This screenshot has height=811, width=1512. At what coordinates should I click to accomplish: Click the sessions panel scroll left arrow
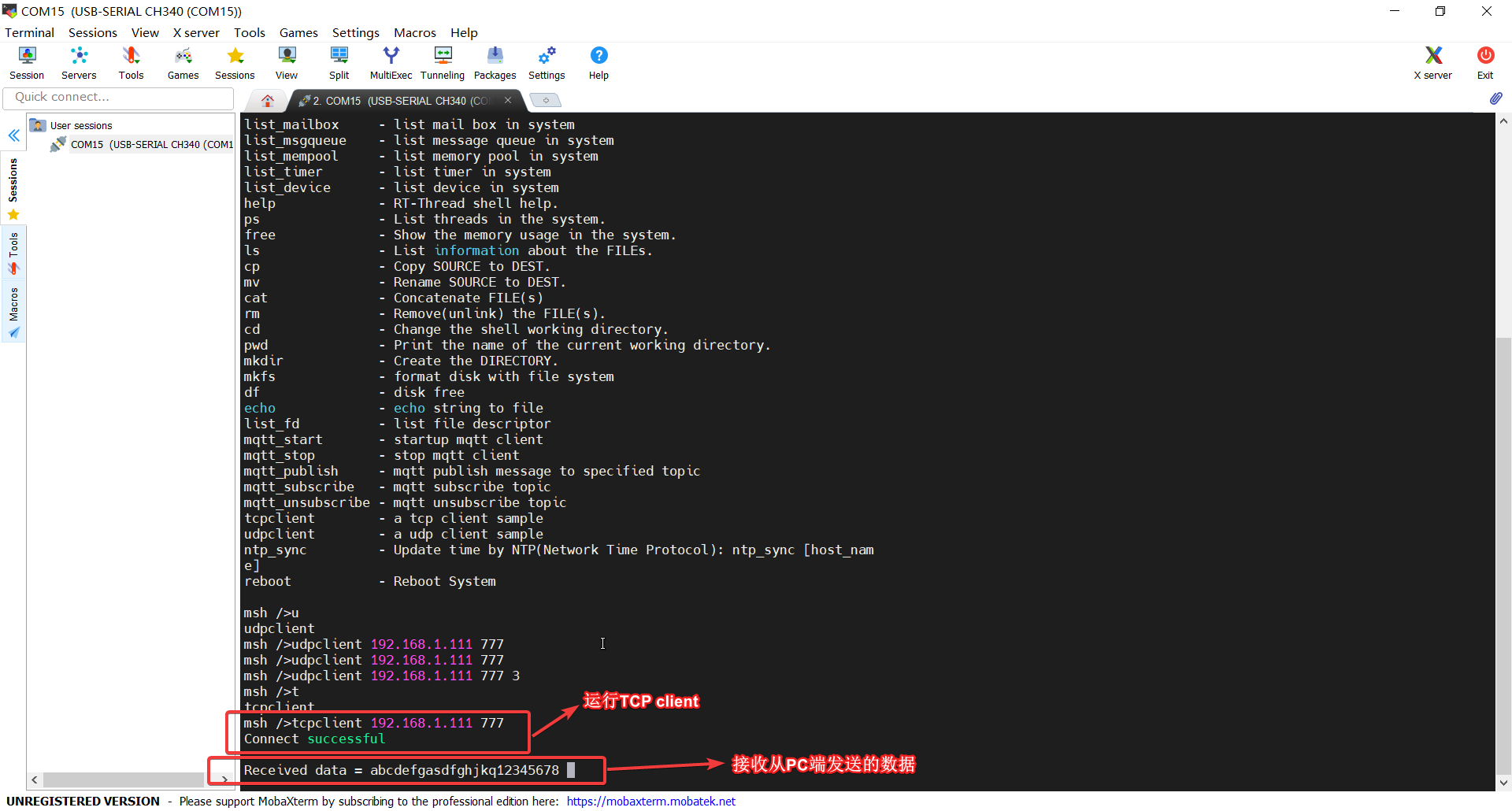click(x=34, y=780)
